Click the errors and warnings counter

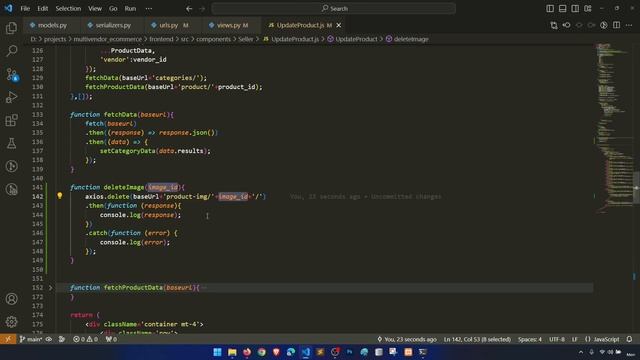pyautogui.click(x=86, y=339)
